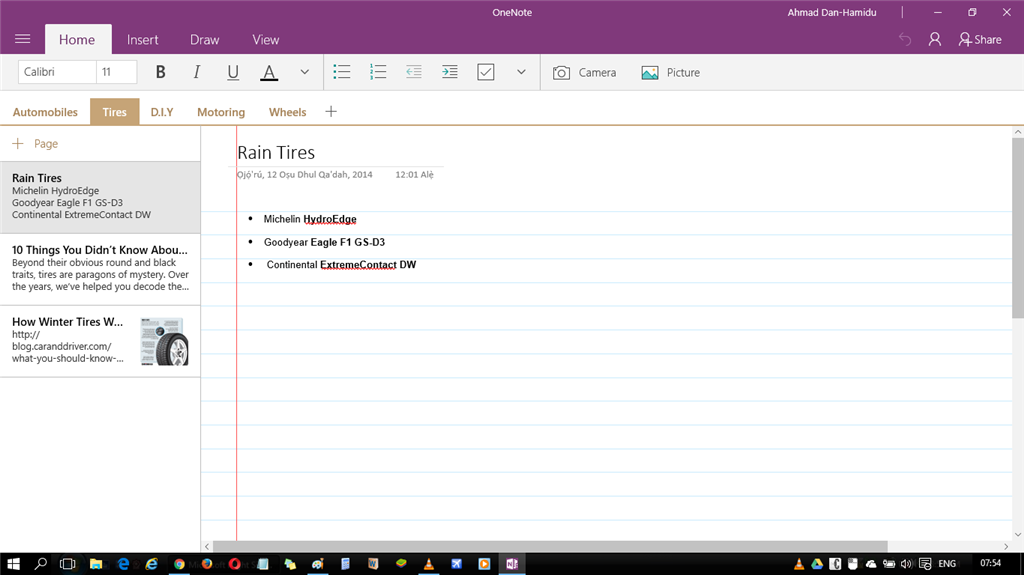The height and width of the screenshot is (575, 1024).
Task: Insert a Picture from file
Action: tap(671, 72)
